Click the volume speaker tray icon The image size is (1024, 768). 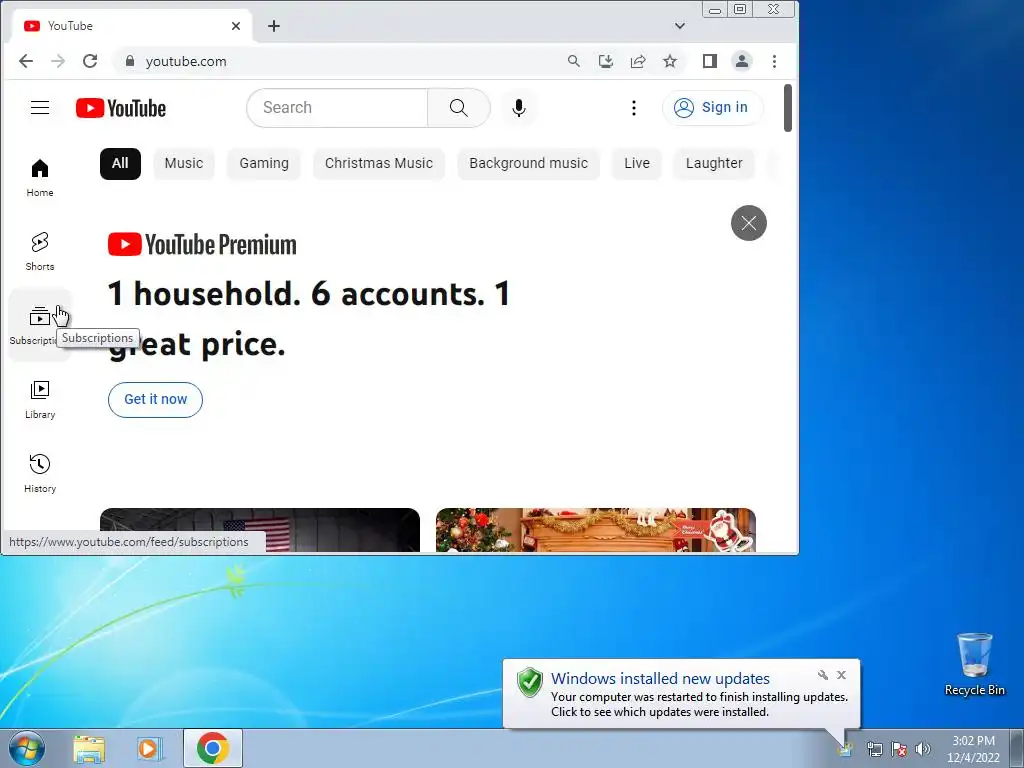(923, 749)
